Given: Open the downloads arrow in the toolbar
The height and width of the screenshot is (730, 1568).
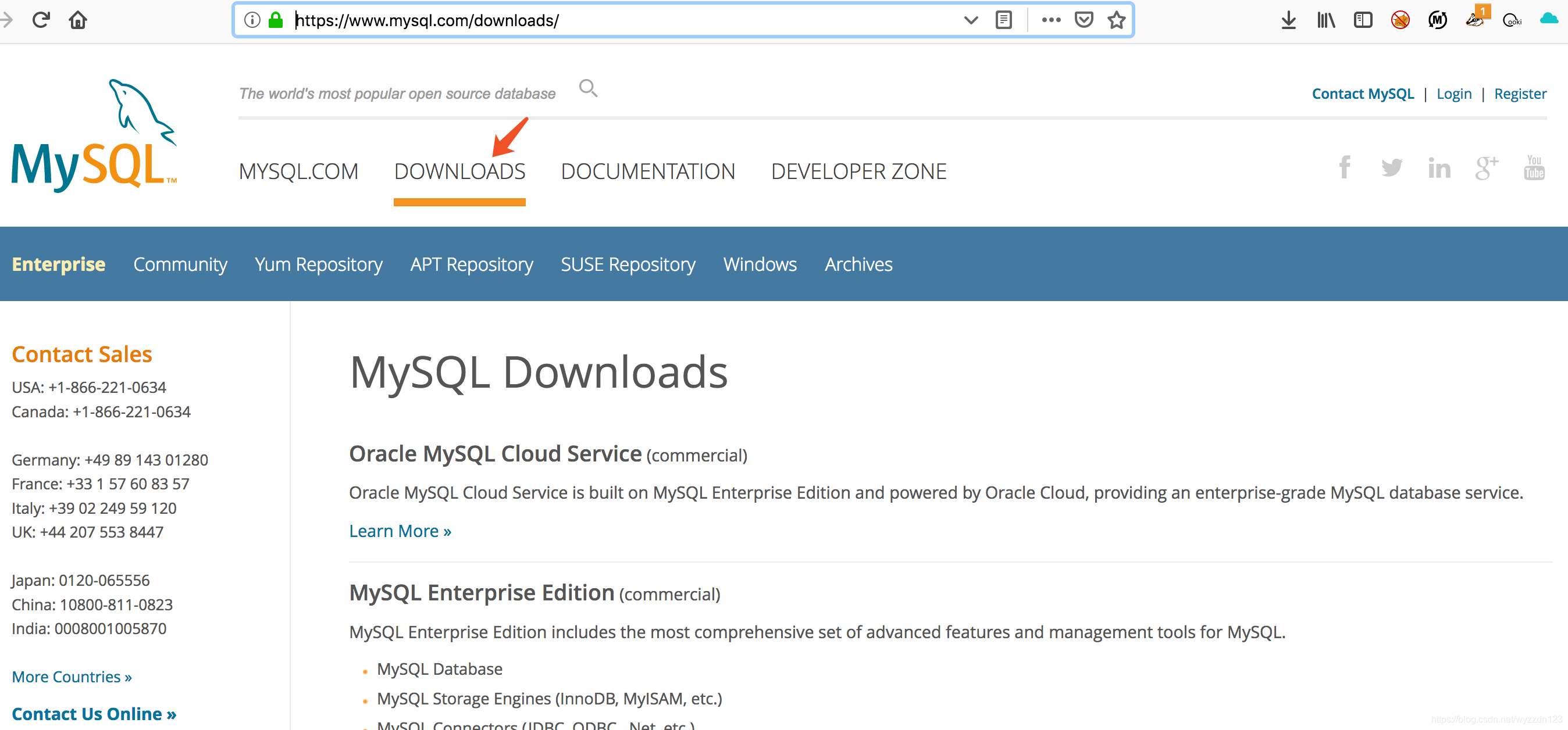Looking at the screenshot, I should pyautogui.click(x=1289, y=20).
